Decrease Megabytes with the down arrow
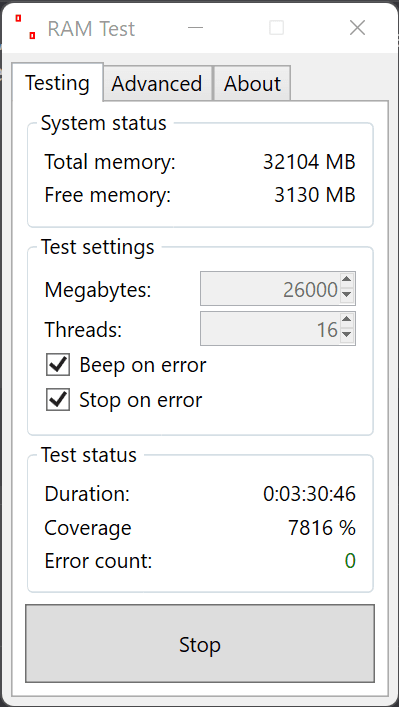This screenshot has width=399, height=707. (346, 295)
